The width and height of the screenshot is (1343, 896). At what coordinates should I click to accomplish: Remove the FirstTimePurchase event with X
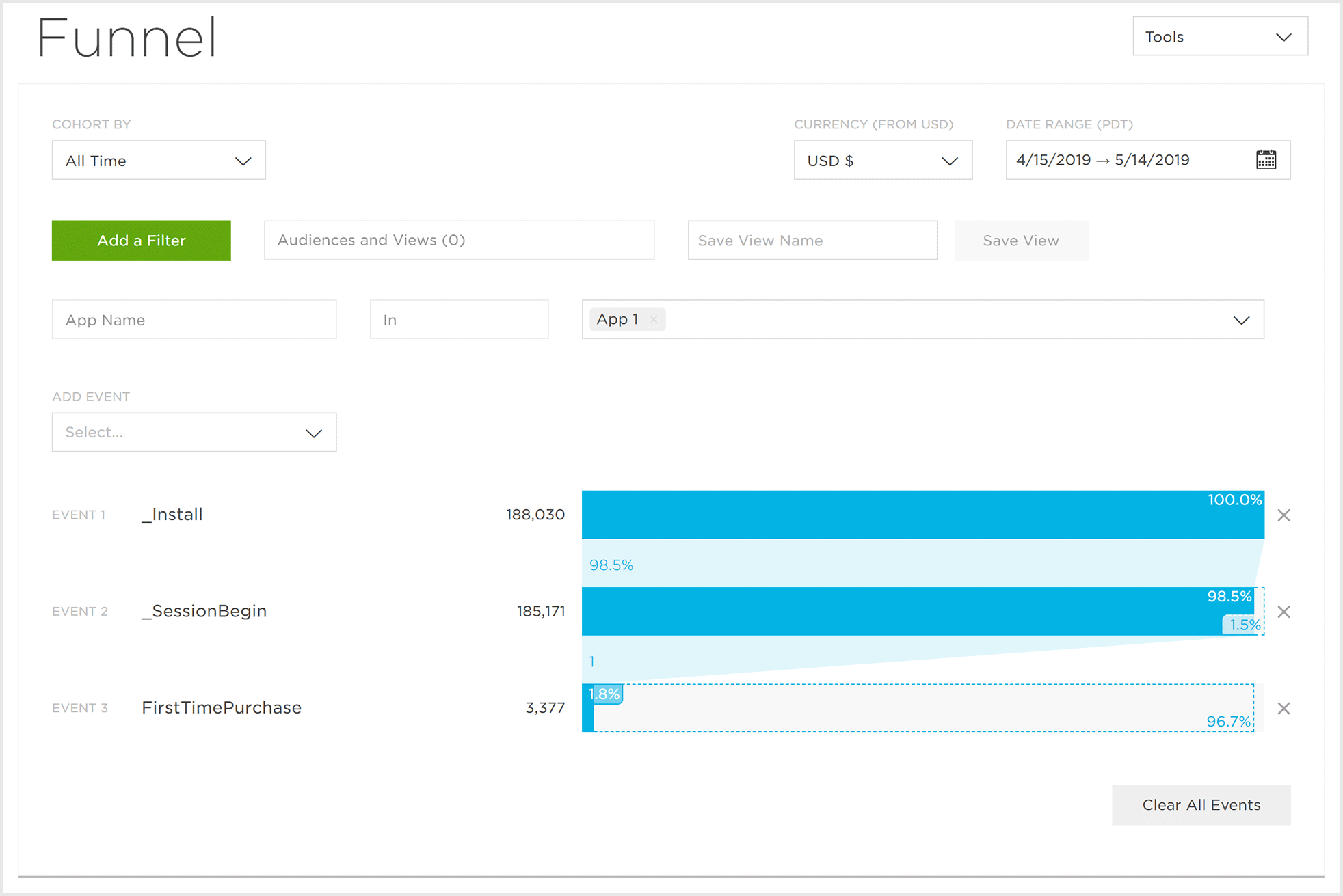(1284, 709)
